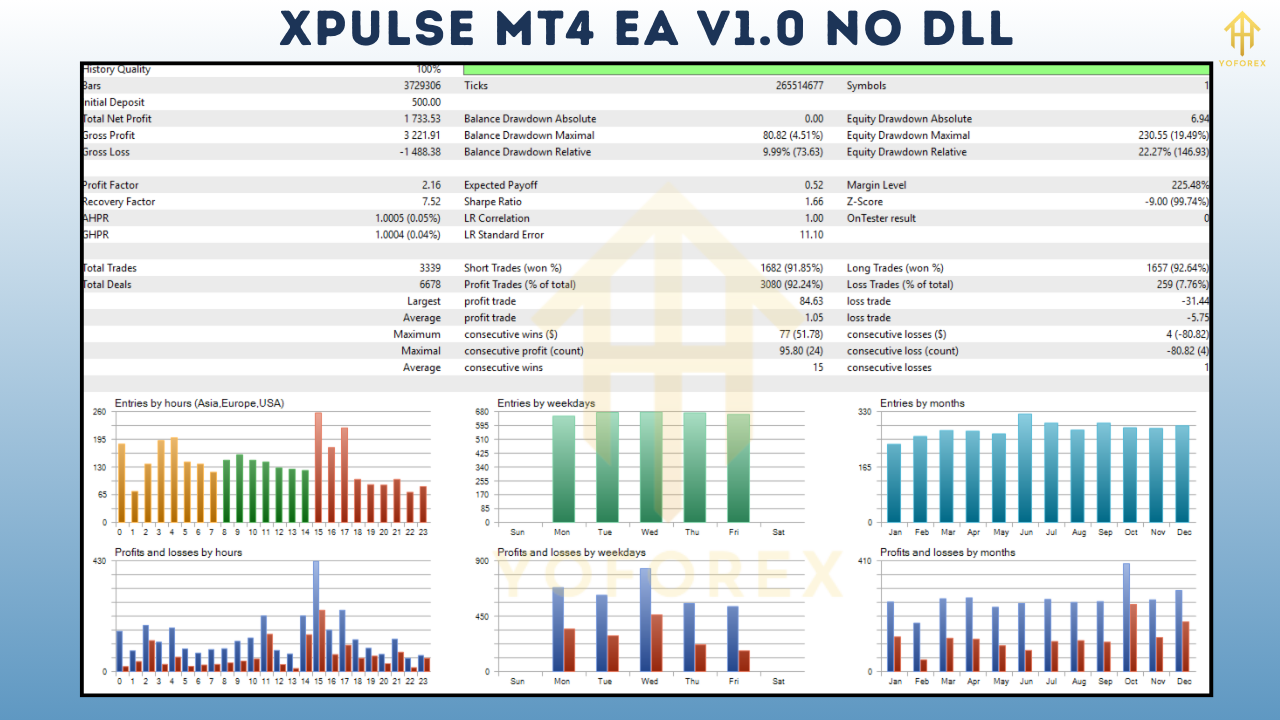Click the Symbols label
The width and height of the screenshot is (1280, 720).
coord(866,86)
